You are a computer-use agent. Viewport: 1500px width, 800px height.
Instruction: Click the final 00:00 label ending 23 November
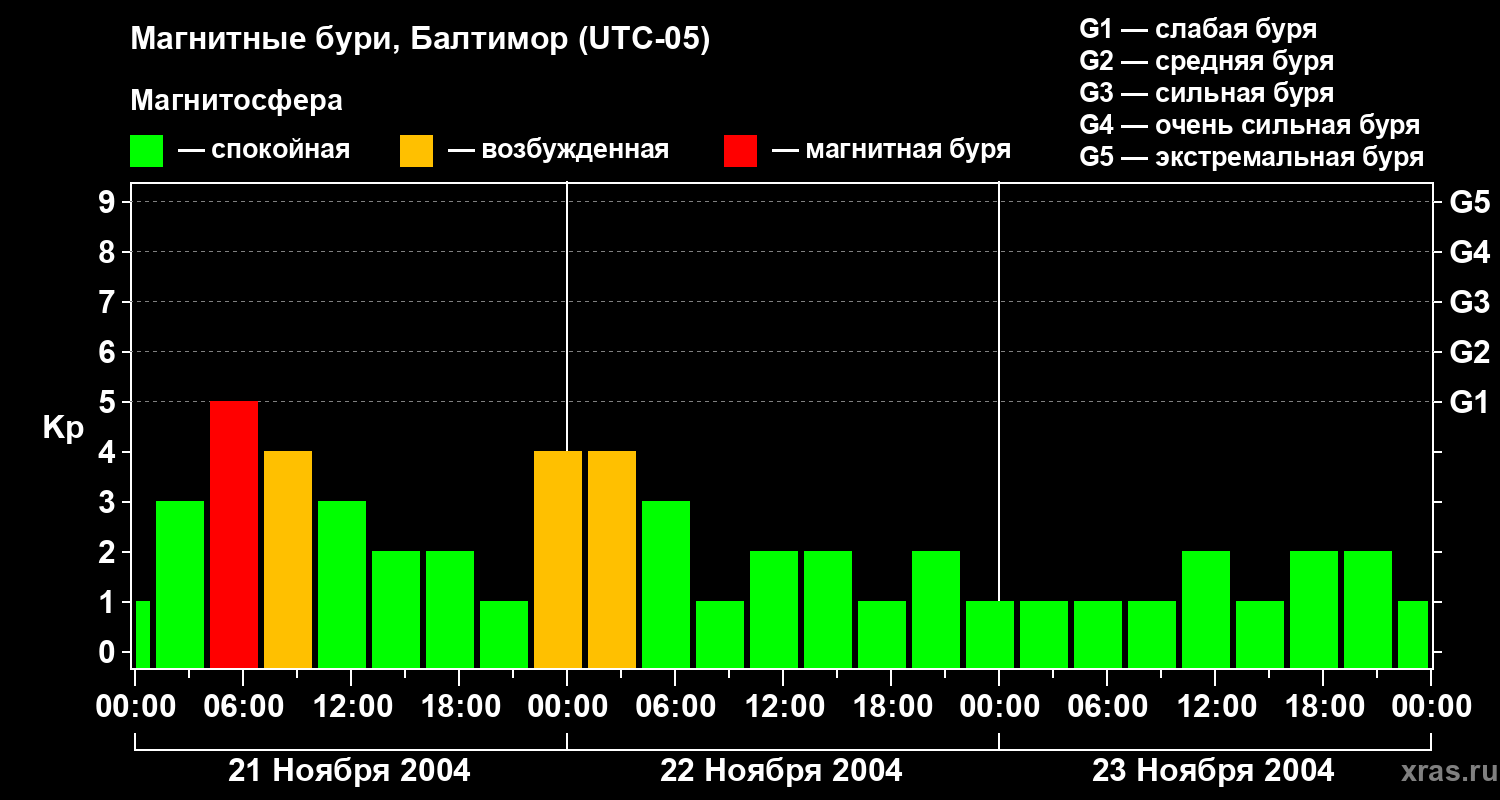tap(1431, 707)
